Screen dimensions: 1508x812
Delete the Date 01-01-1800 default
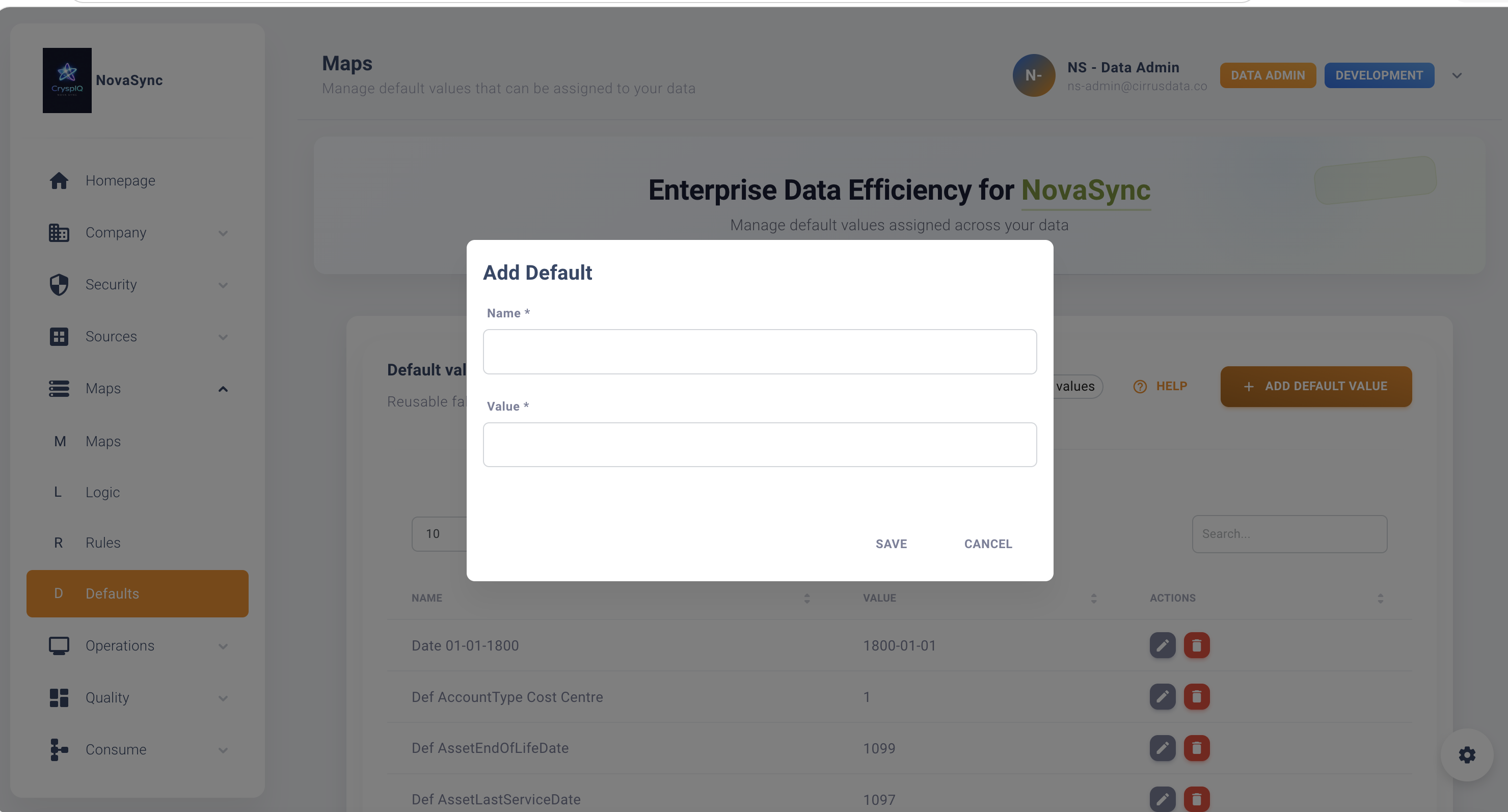tap(1197, 646)
